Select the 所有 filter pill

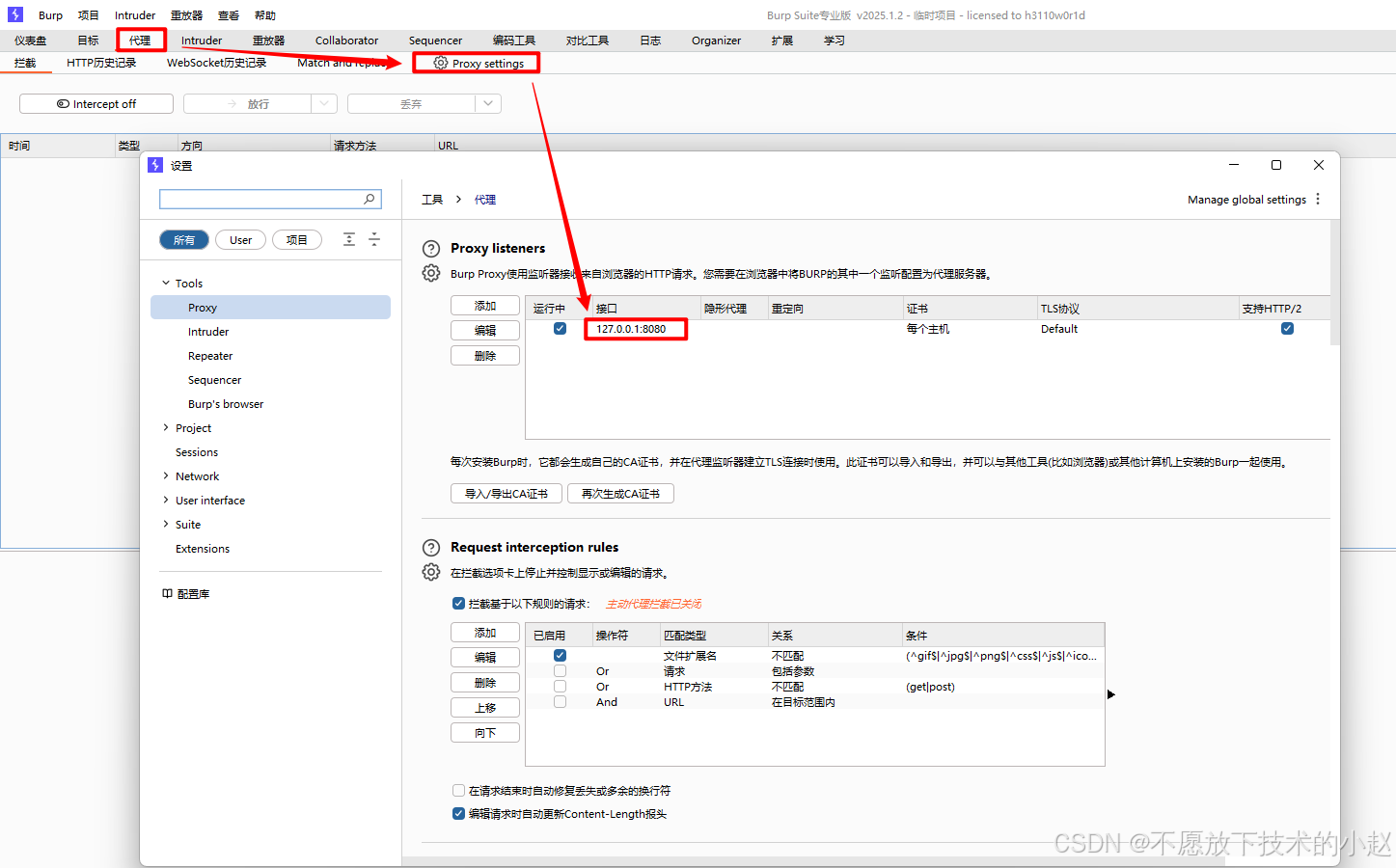pyautogui.click(x=184, y=240)
